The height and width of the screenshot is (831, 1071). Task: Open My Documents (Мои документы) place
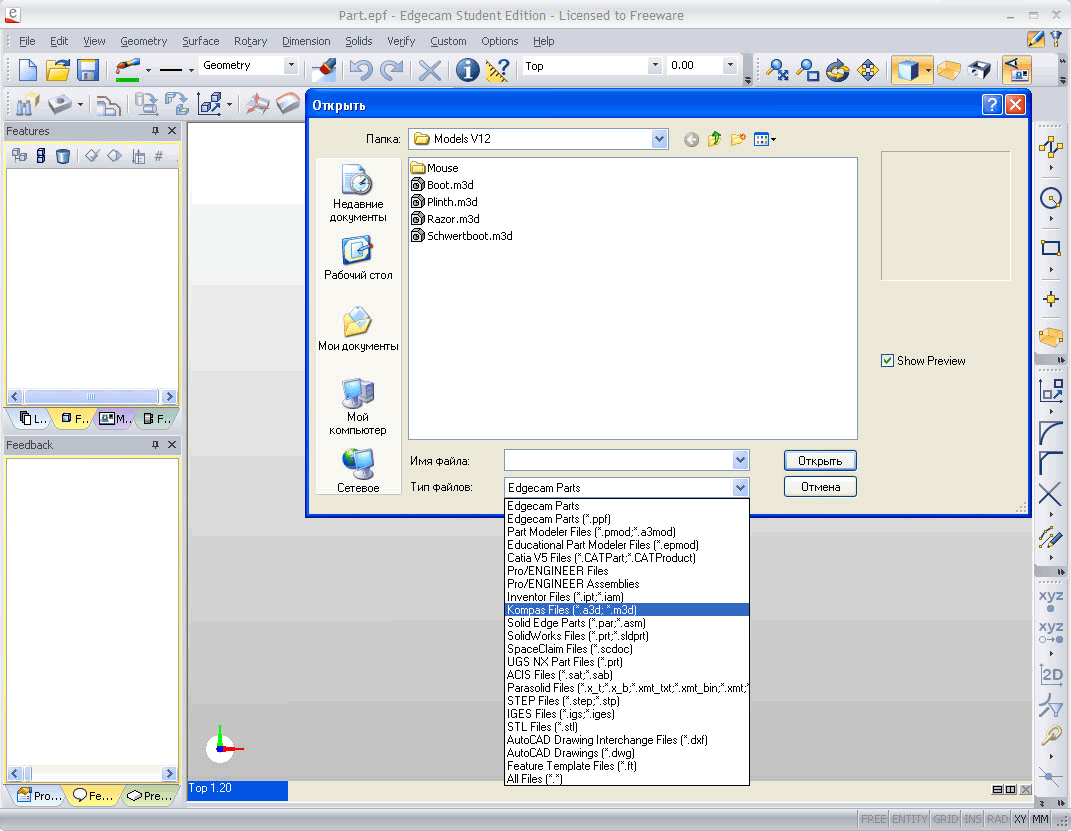[x=358, y=329]
